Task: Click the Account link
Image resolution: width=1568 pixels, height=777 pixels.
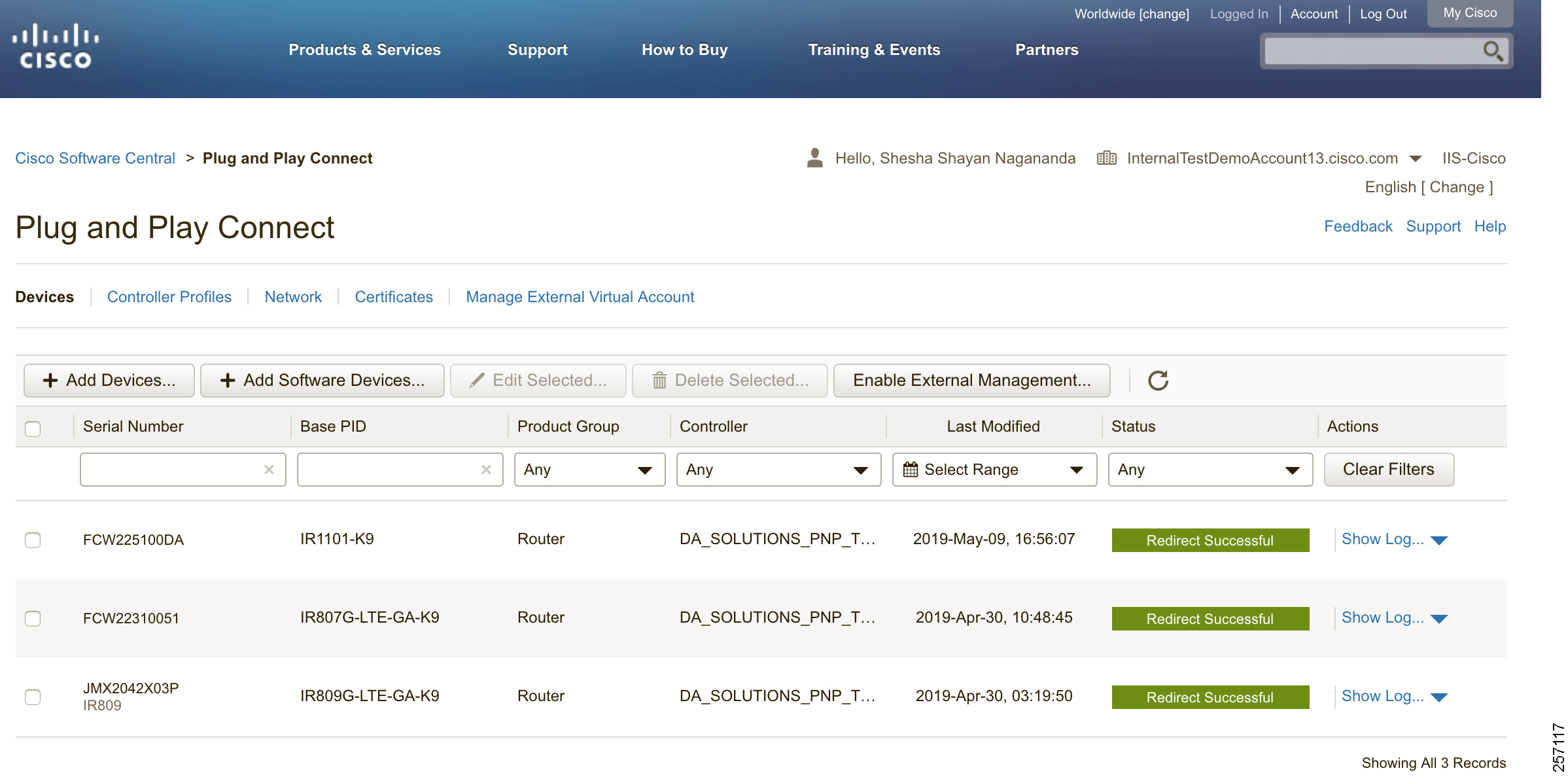Action: [1314, 14]
